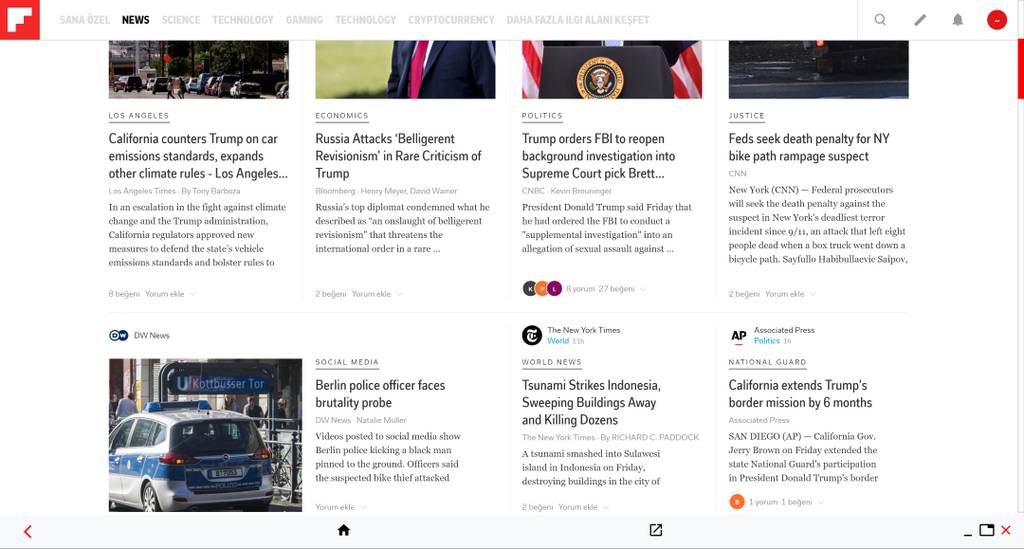Expand options arrow on Berlin police article
Viewport: 1024px width, 549px height.
point(363,507)
